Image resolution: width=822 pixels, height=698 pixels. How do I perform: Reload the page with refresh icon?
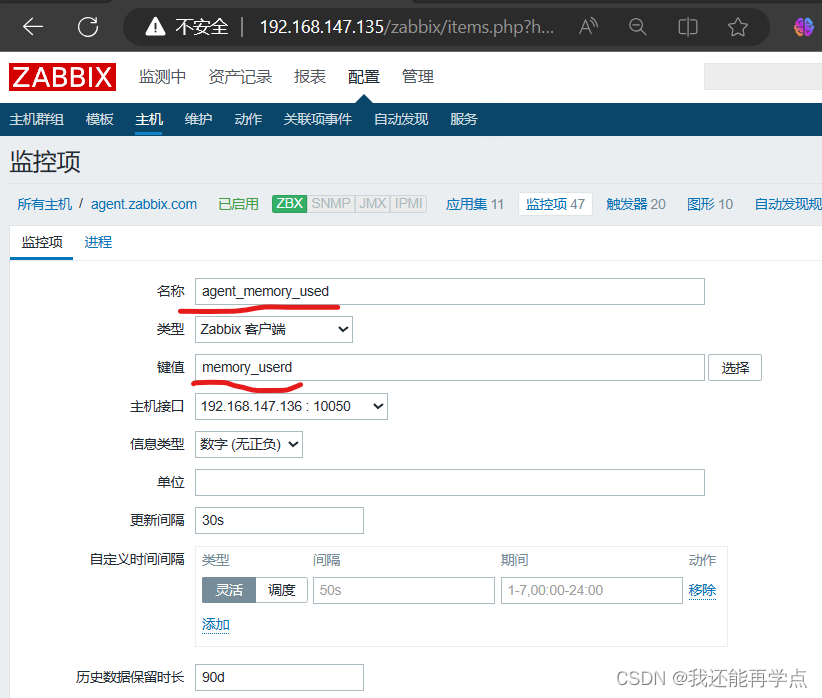point(88,27)
